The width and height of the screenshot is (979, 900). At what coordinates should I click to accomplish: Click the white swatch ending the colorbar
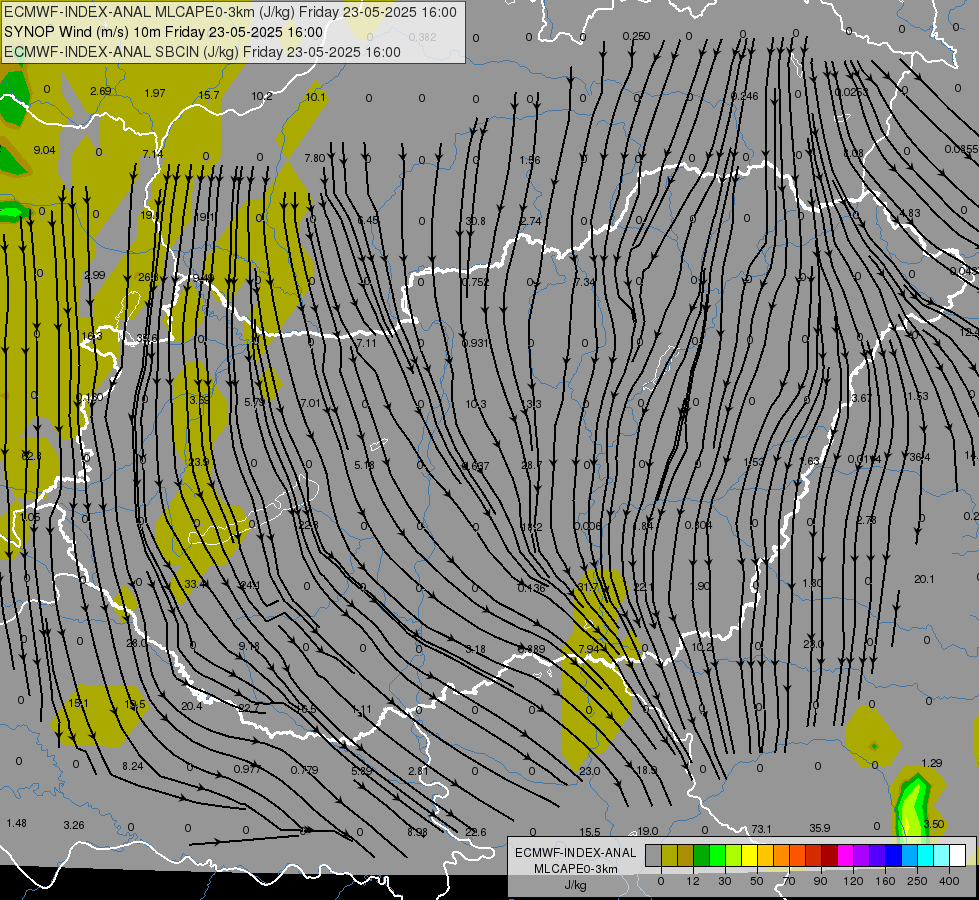[x=958, y=855]
